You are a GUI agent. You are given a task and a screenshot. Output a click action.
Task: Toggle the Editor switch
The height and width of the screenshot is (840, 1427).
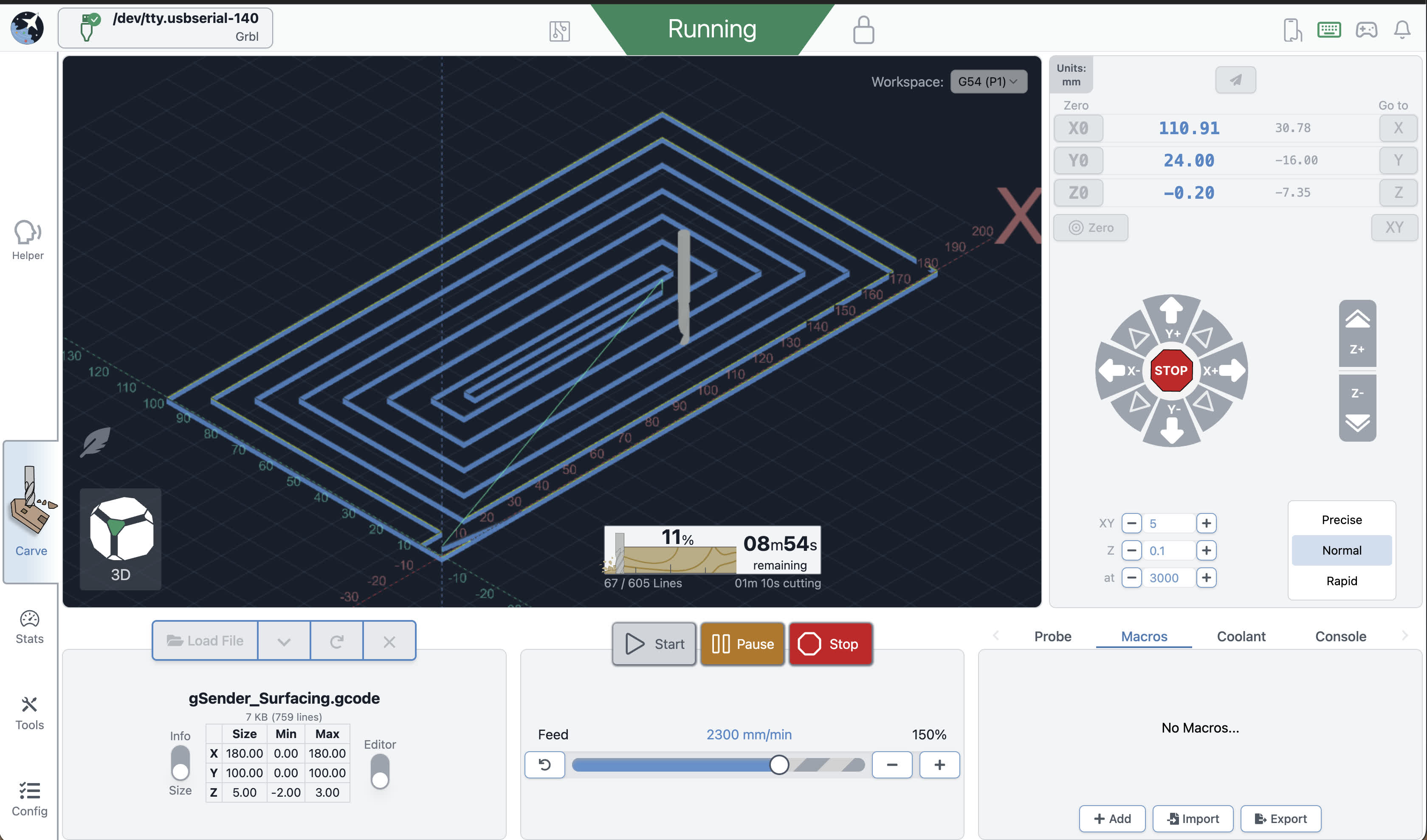[x=380, y=771]
